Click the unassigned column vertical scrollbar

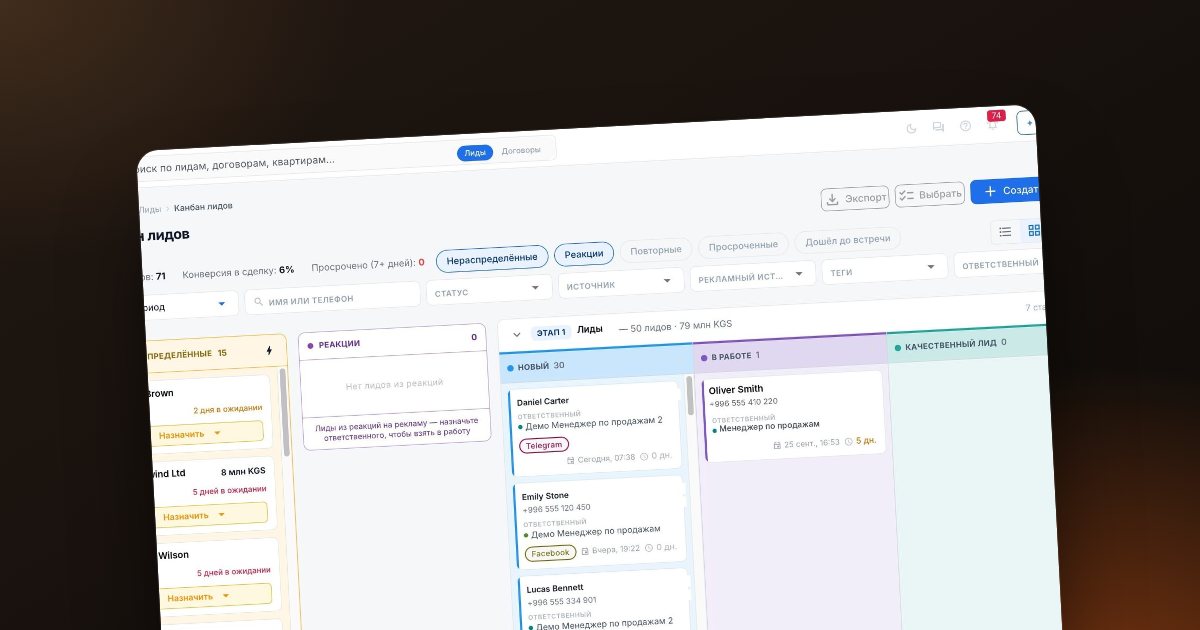284,412
